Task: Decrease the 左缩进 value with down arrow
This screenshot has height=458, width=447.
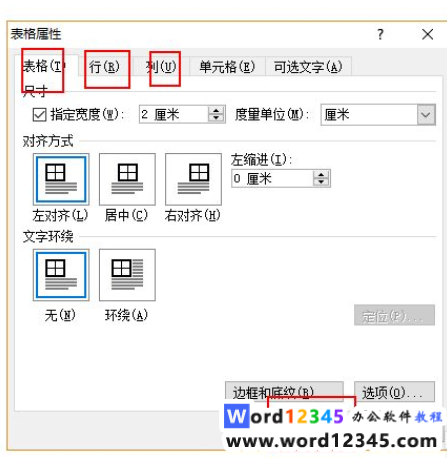Action: click(x=321, y=182)
